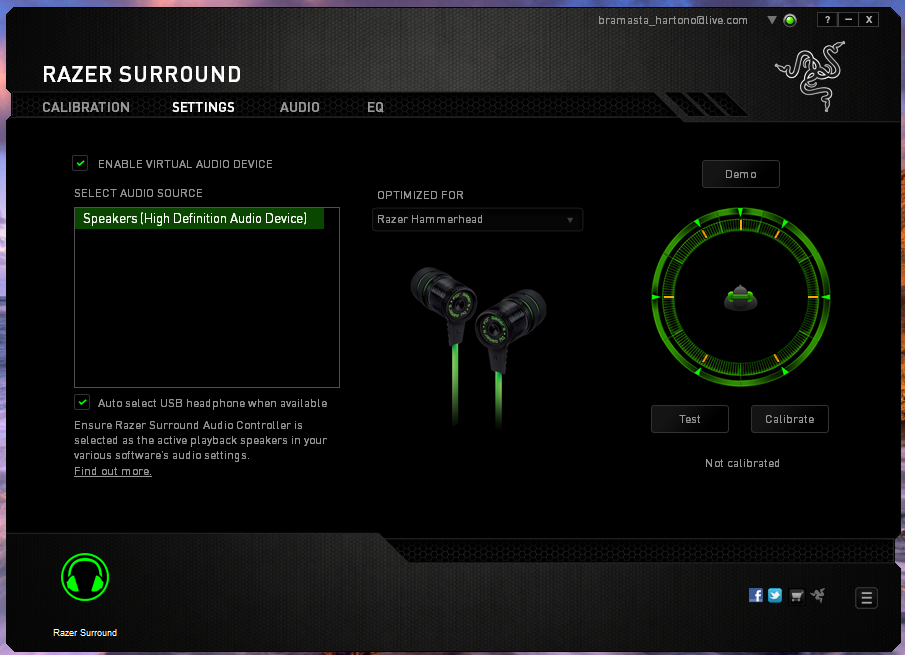
Task: Click the green status indicator near account email
Action: 789,19
